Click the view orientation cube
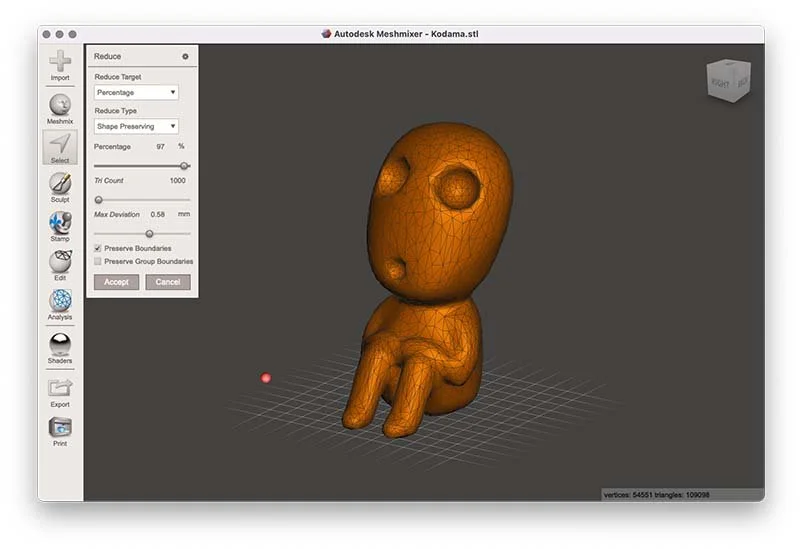Viewport: 800px width, 549px height. 729,81
